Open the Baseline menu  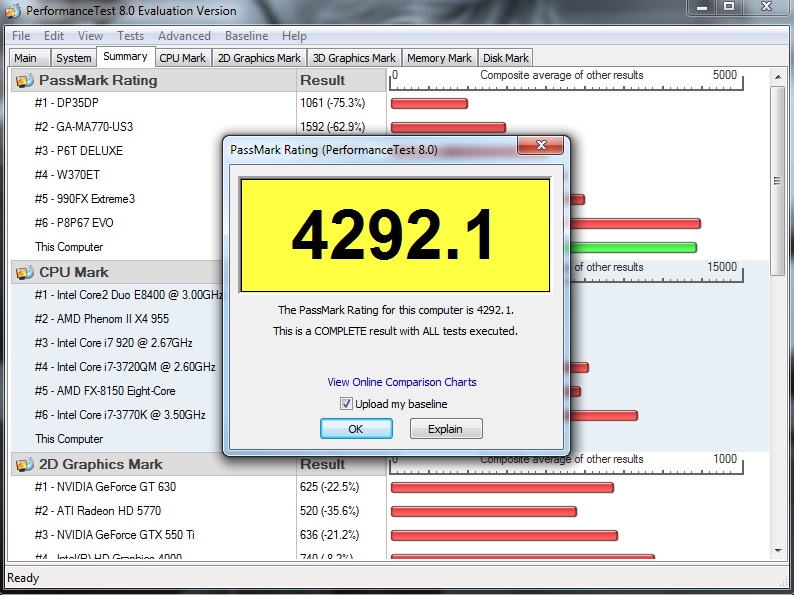(246, 36)
